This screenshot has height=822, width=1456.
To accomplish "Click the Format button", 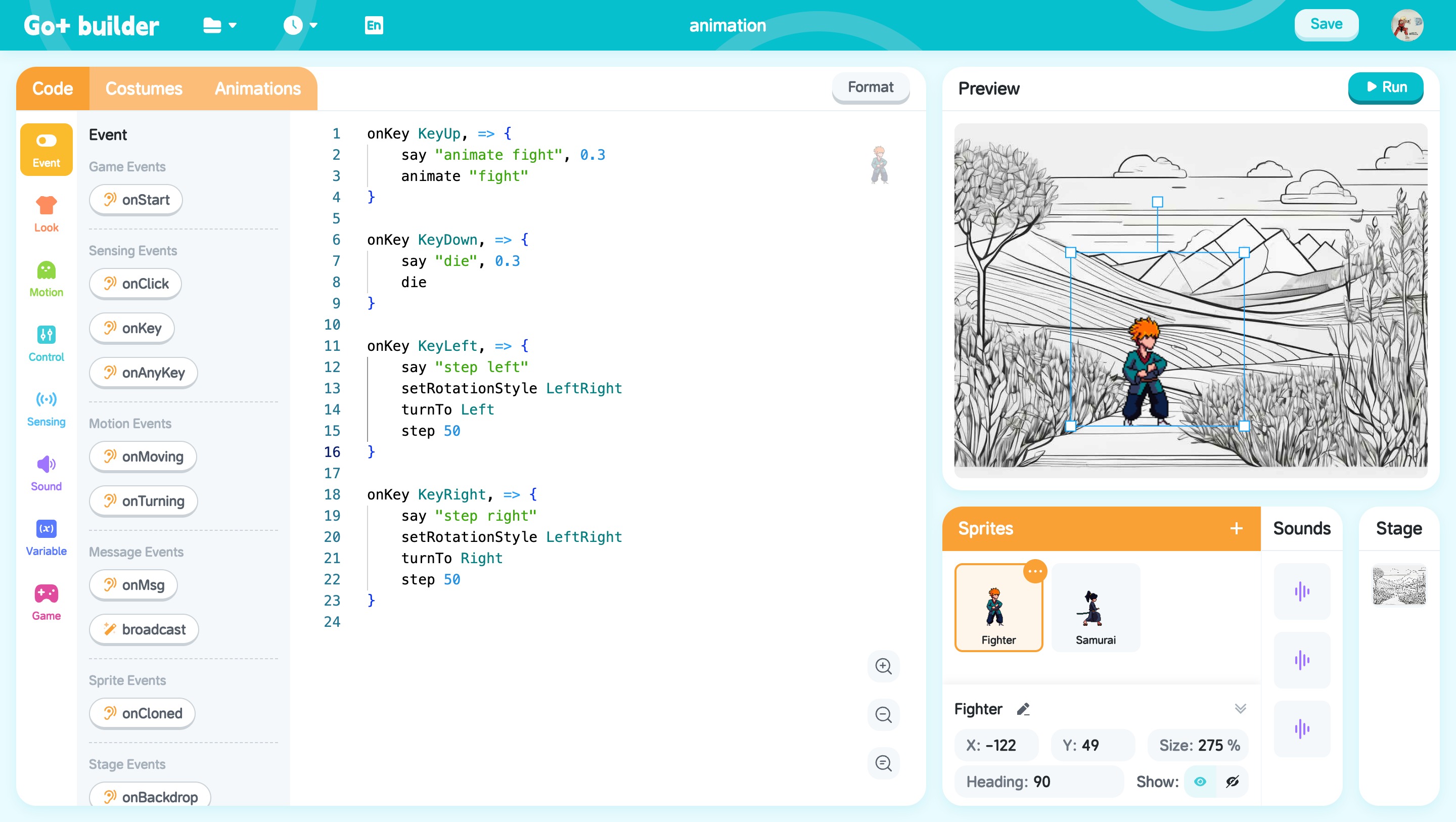I will tap(870, 88).
